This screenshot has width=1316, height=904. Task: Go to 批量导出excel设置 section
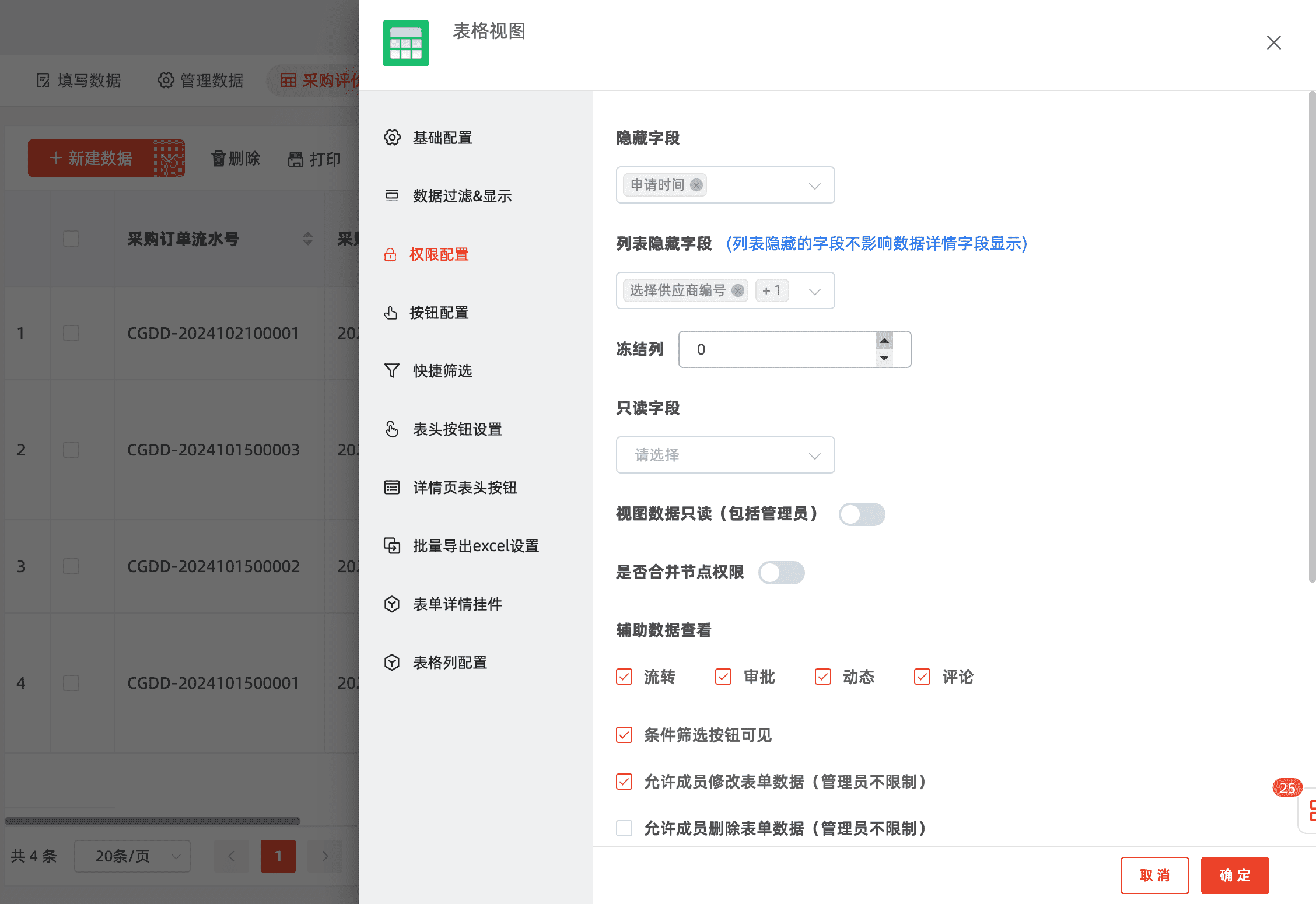[x=475, y=546]
